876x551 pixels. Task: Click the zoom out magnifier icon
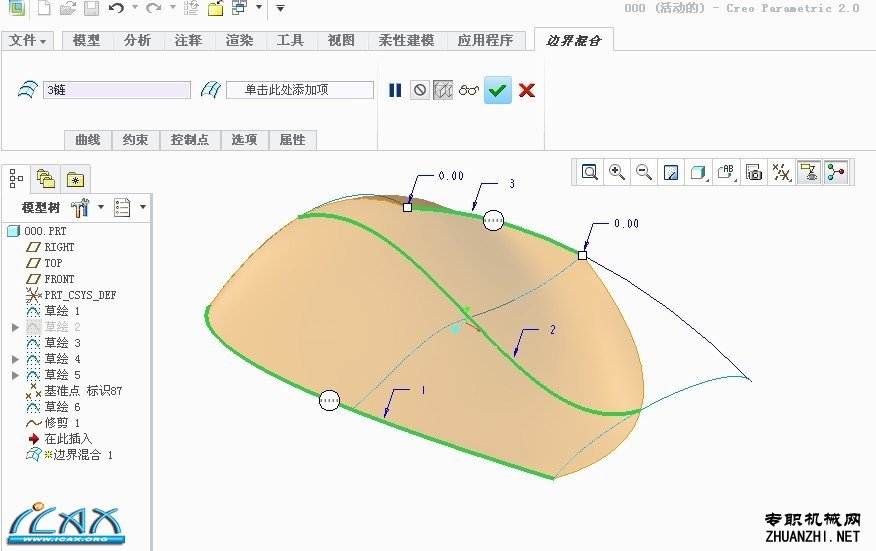coord(644,172)
